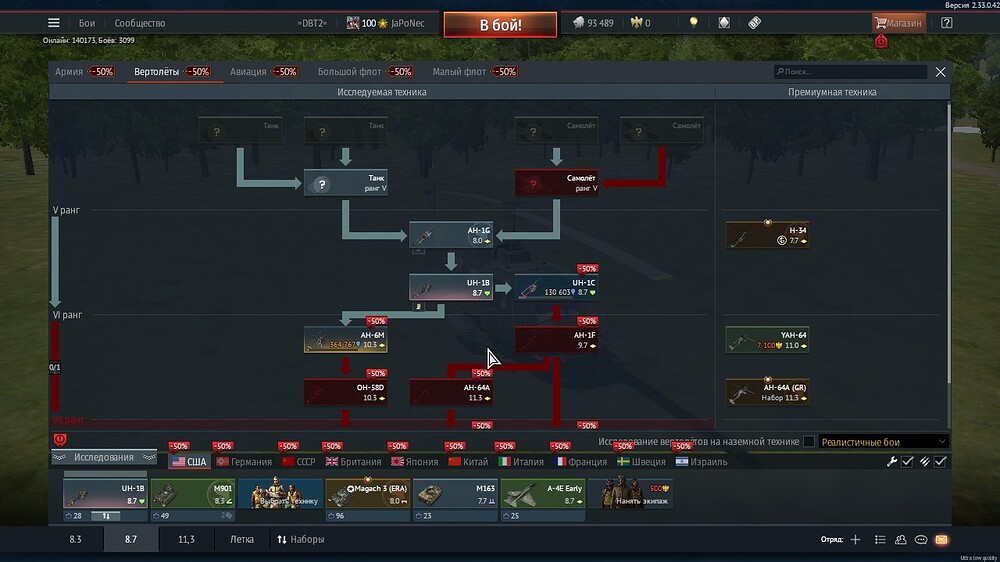Click the swap arrows under UH-1B slot
This screenshot has height=562, width=1000.
tap(106, 515)
